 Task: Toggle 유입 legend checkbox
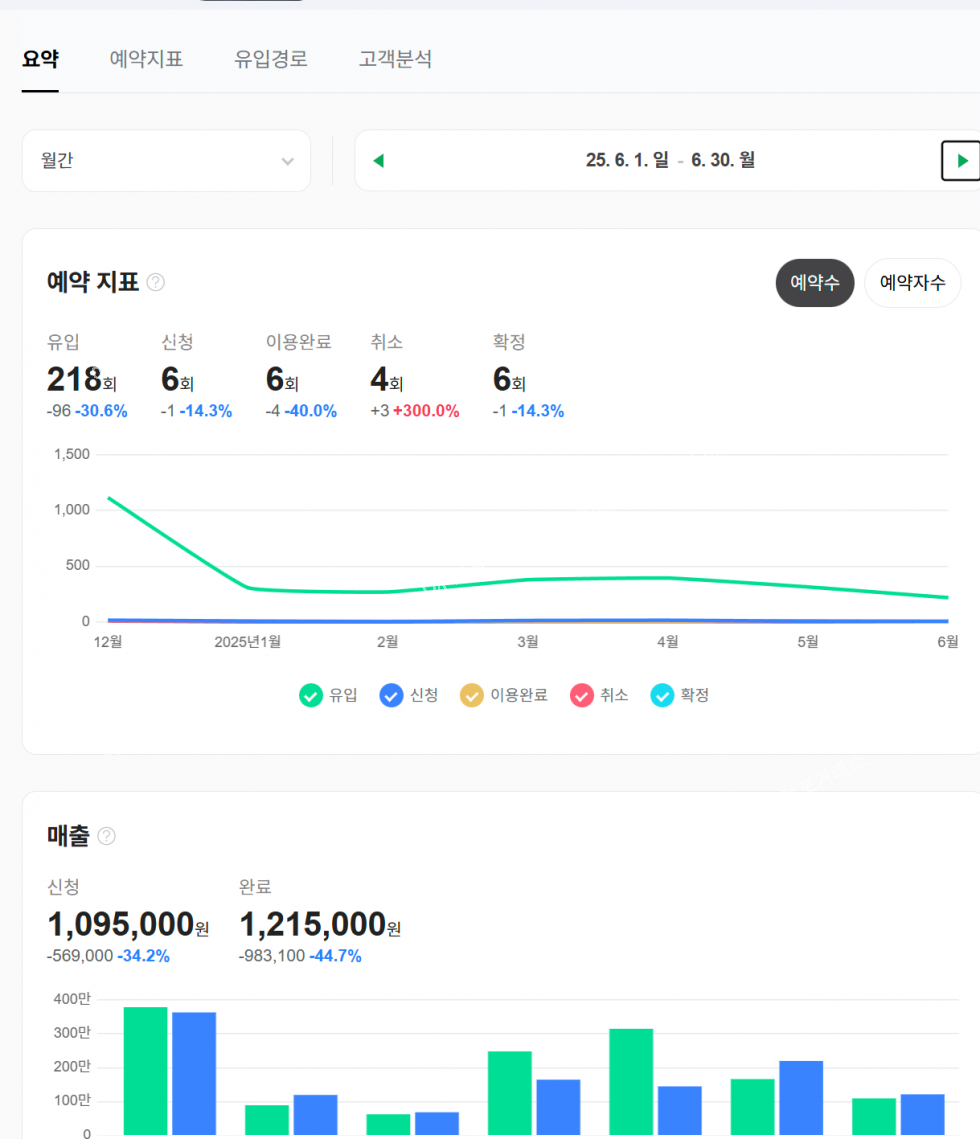point(311,695)
